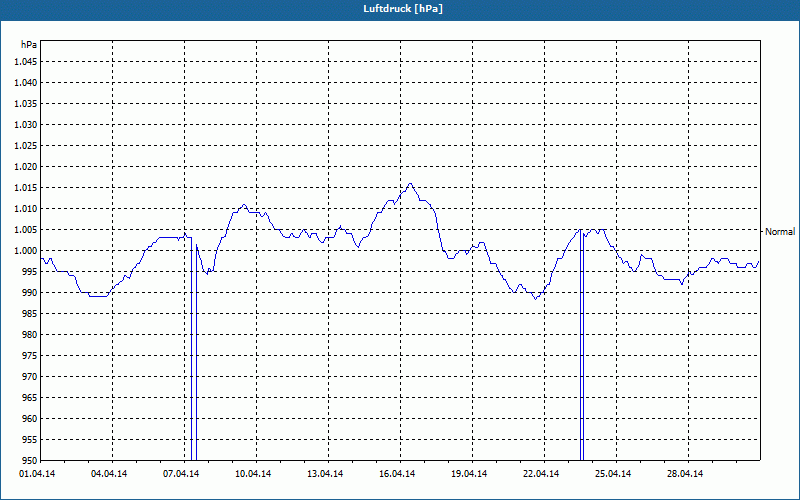Click the 22.04.14 date label
800x500 pixels.
coord(541,474)
